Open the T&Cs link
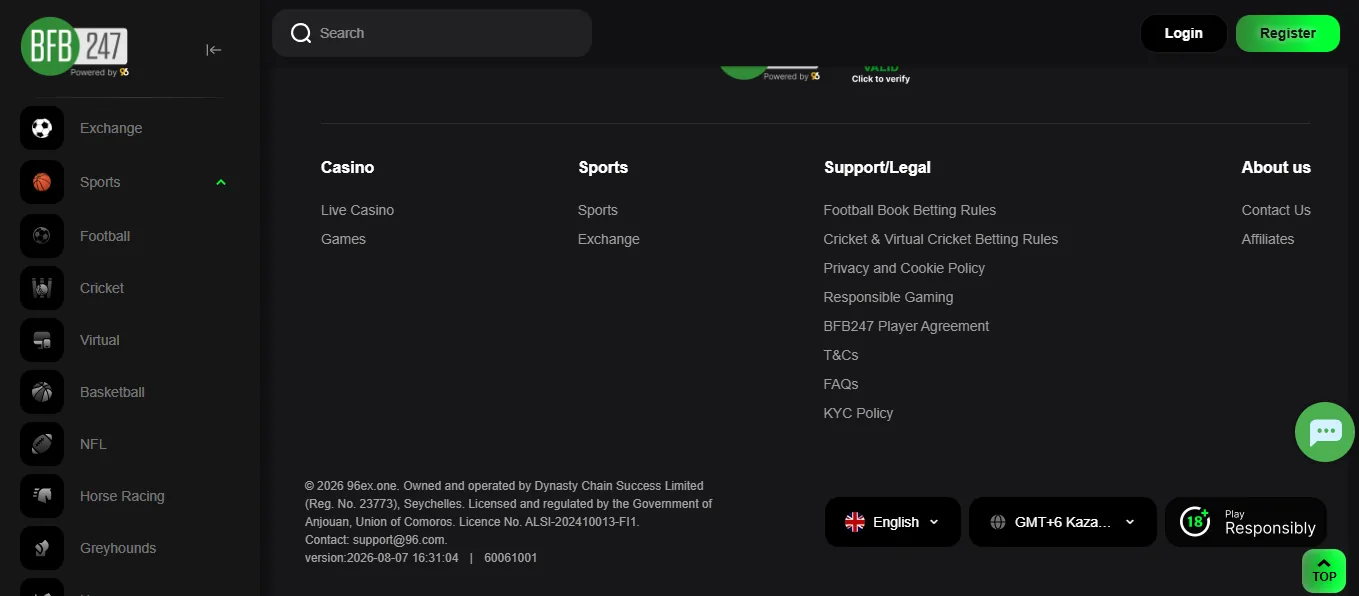Image resolution: width=1359 pixels, height=596 pixels. pos(841,355)
